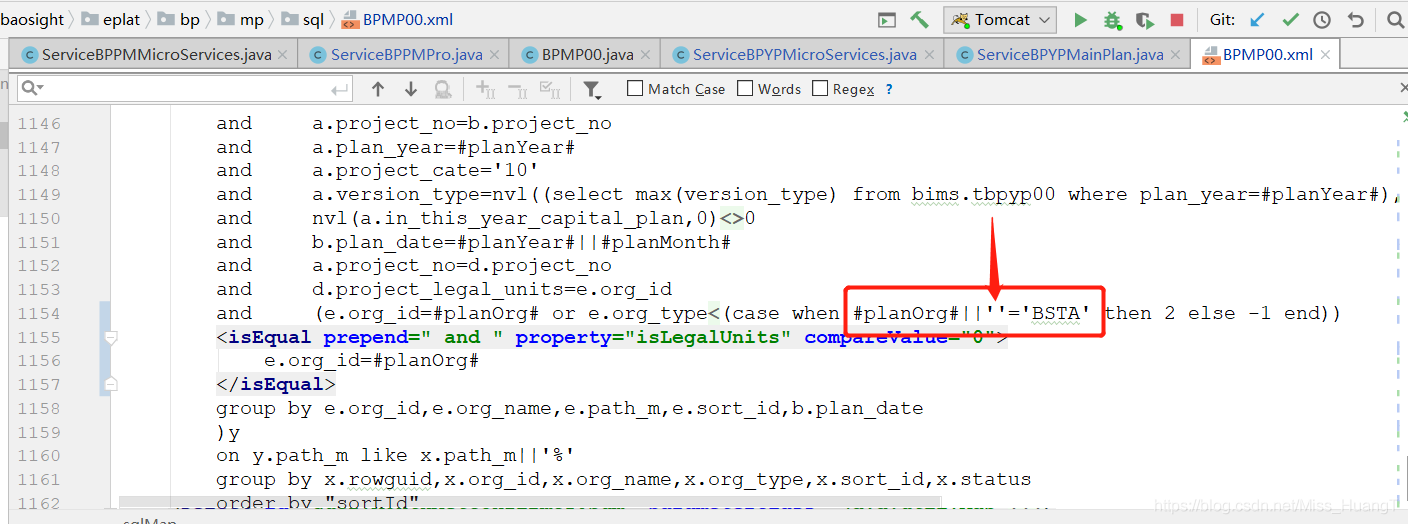The image size is (1408, 524).
Task: Close the BPMP00.xml tab
Action: tap(1324, 56)
